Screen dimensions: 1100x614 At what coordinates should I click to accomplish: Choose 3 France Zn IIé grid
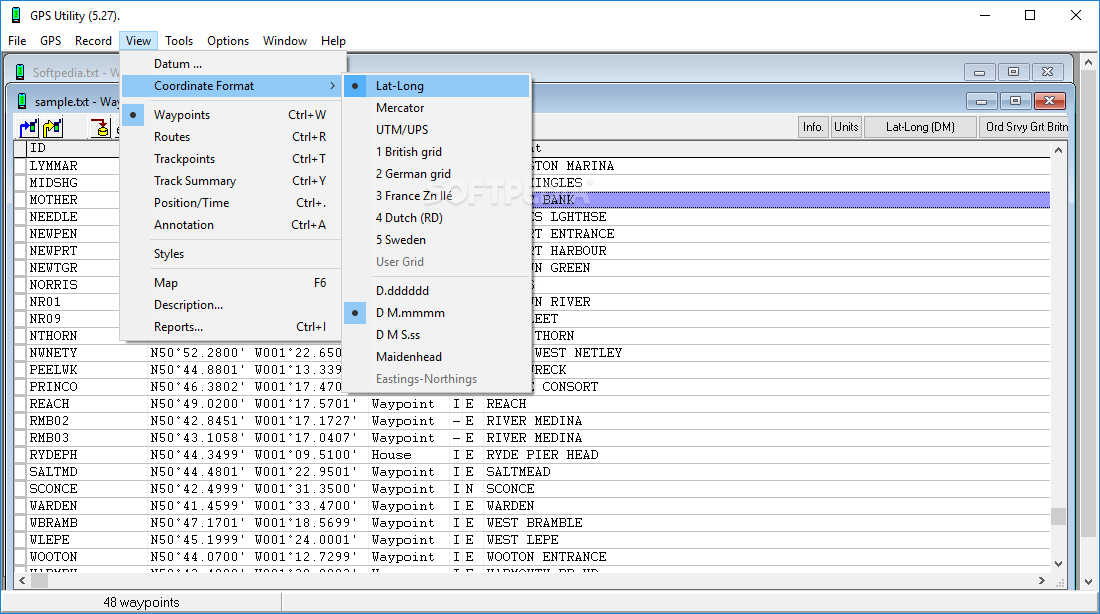pyautogui.click(x=436, y=196)
